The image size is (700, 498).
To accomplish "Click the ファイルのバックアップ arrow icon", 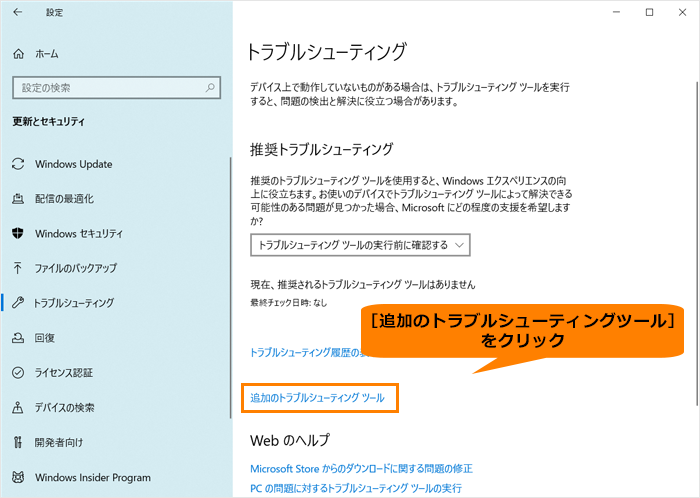I will coord(17,268).
